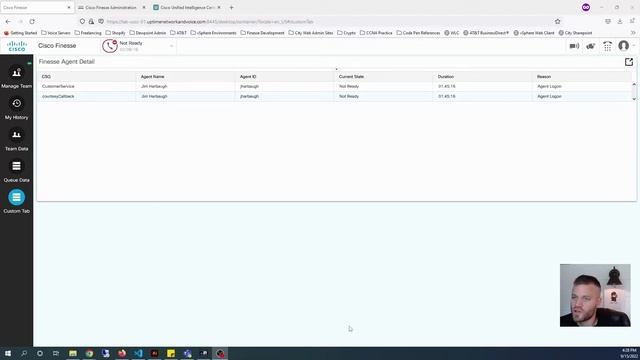Click the table scrollbar up arrow
Viewport: 640px width, 360px height.
point(634,84)
